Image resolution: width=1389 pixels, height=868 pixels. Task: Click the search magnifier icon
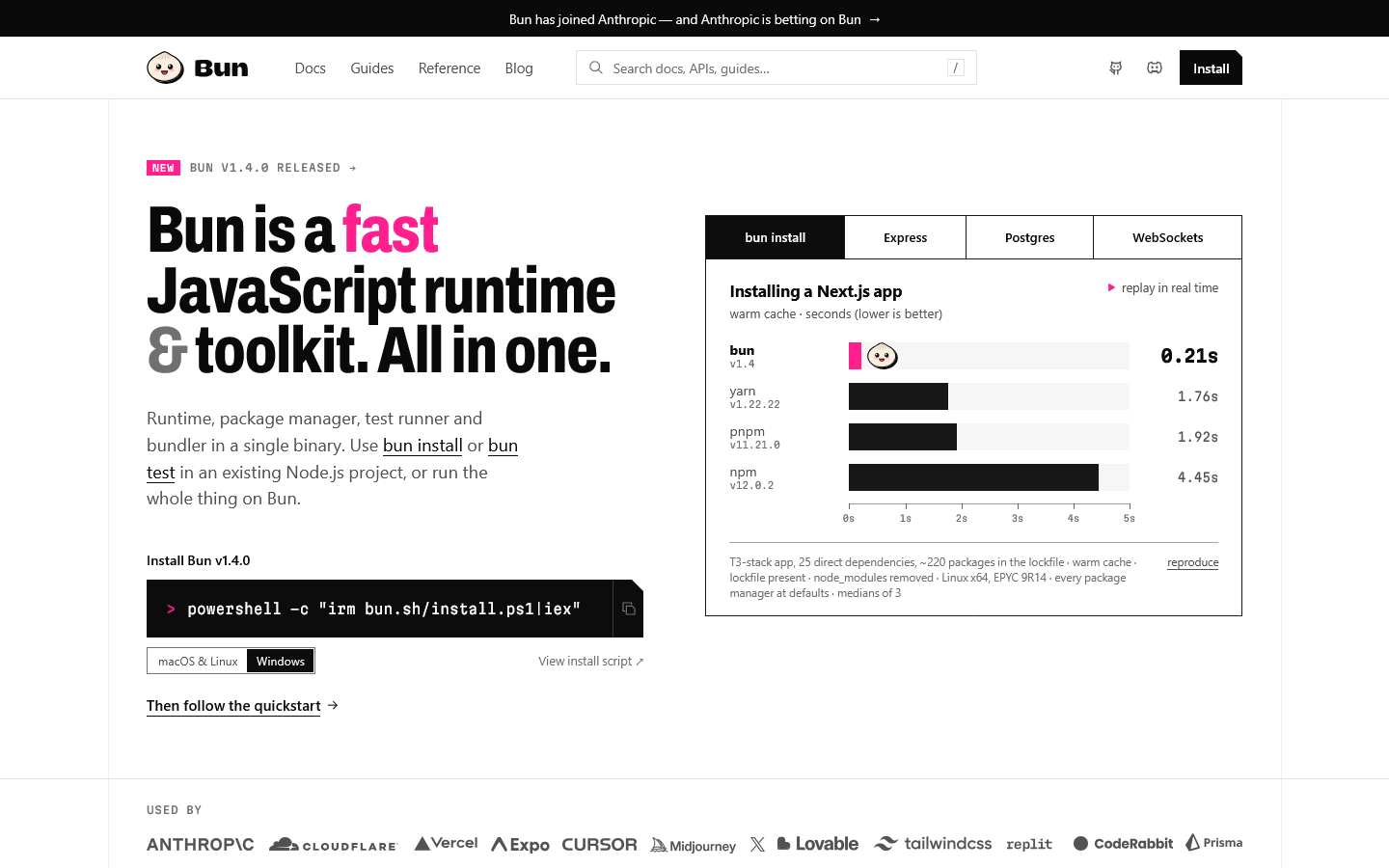(596, 68)
